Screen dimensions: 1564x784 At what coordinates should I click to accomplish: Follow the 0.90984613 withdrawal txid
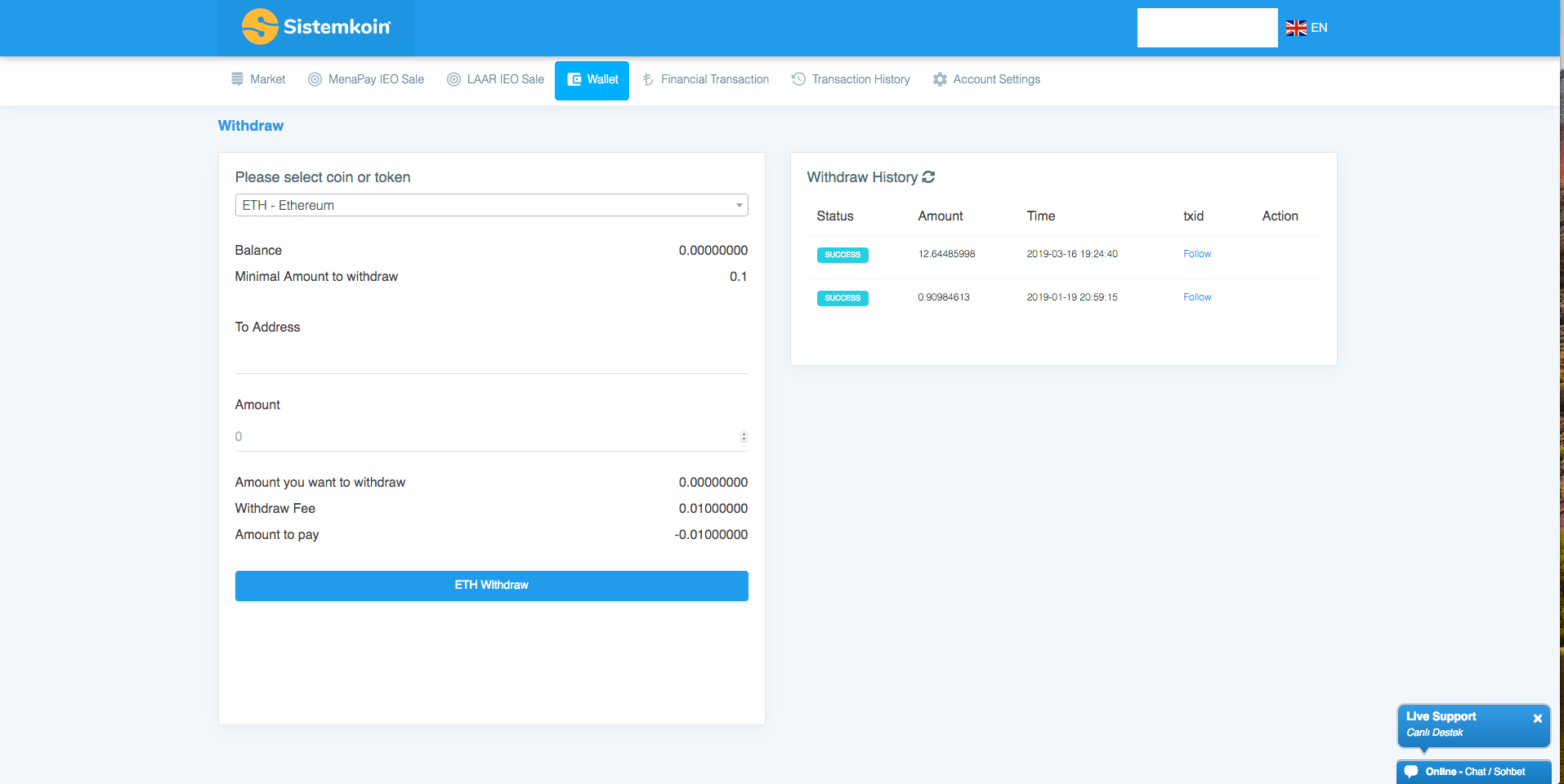pyautogui.click(x=1196, y=297)
